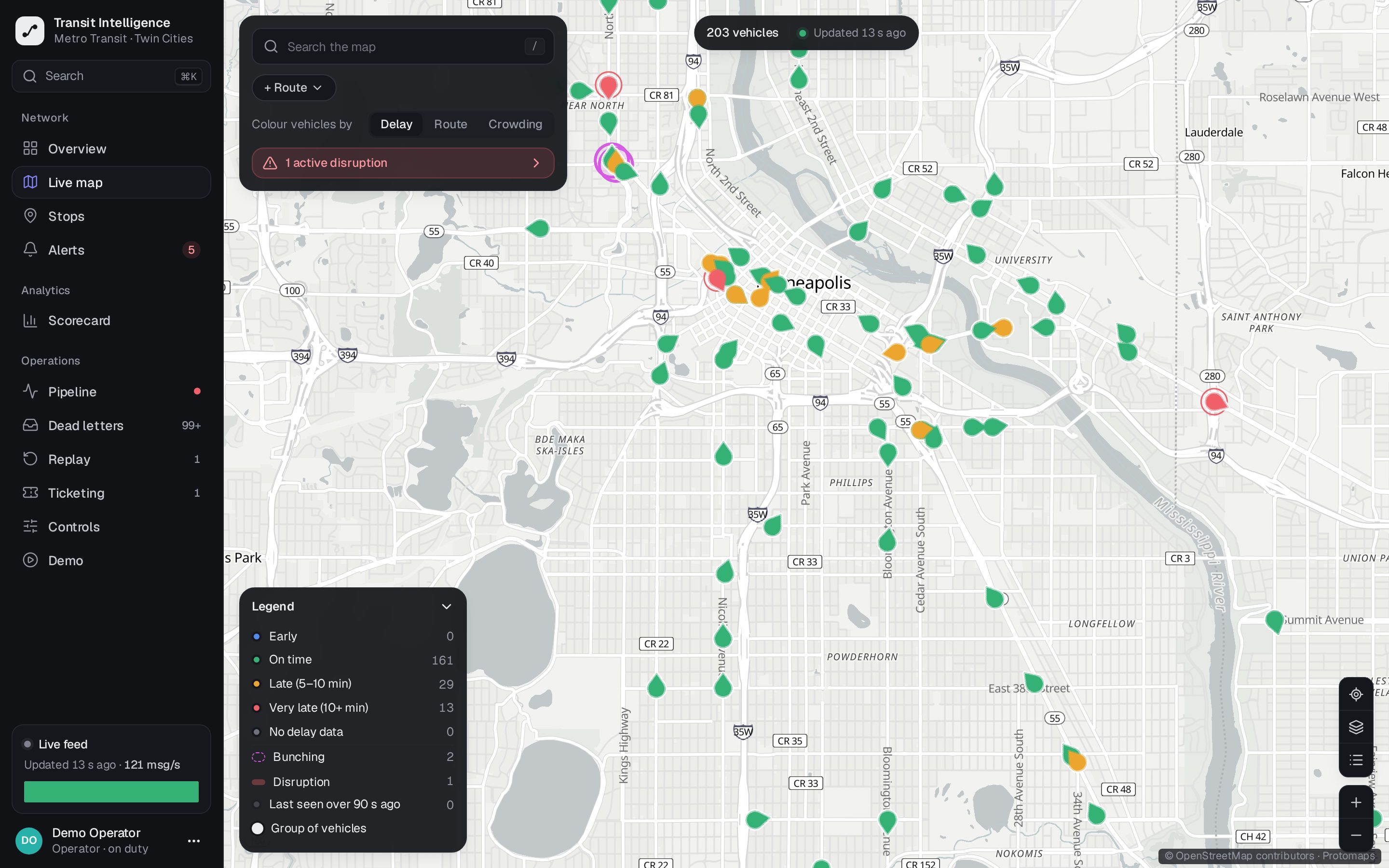1389x868 pixels.
Task: Toggle the On time legend filter
Action: click(x=353, y=660)
